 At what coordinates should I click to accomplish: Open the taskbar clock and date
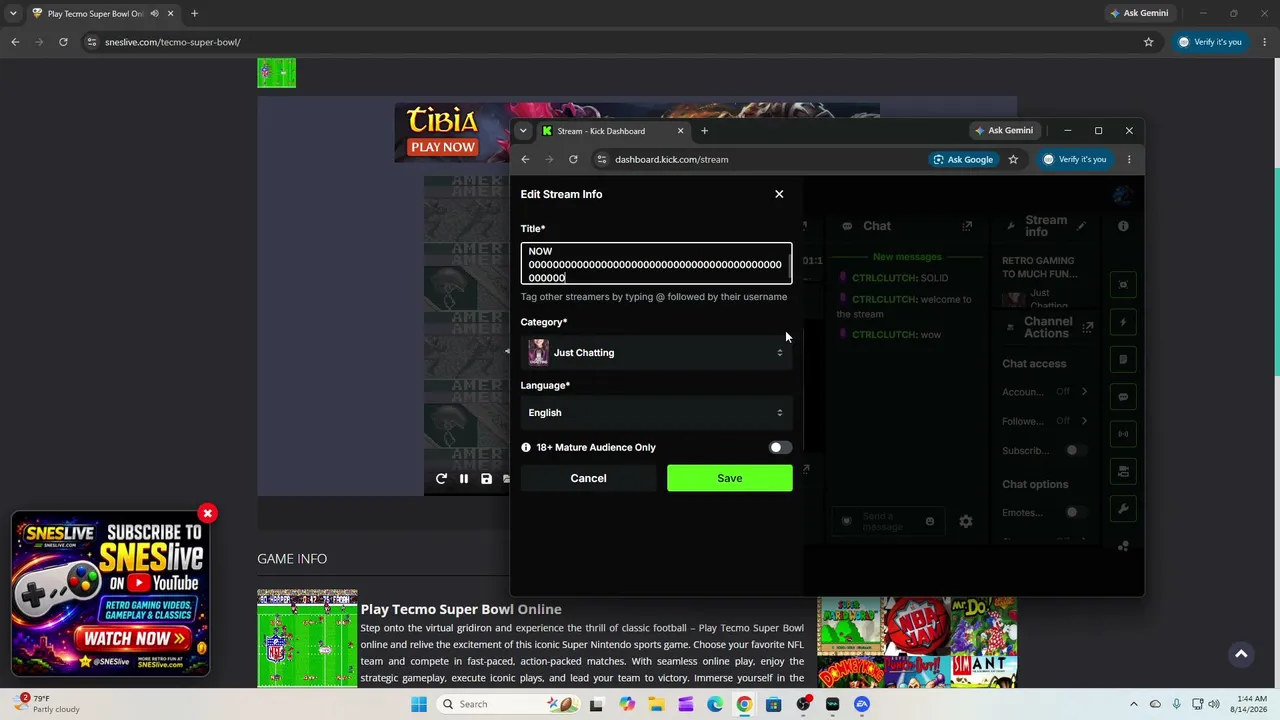click(x=1251, y=704)
